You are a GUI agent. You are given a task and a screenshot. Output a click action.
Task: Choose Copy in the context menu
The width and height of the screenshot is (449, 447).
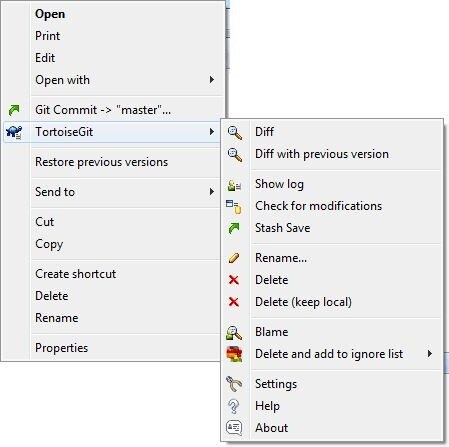point(49,244)
